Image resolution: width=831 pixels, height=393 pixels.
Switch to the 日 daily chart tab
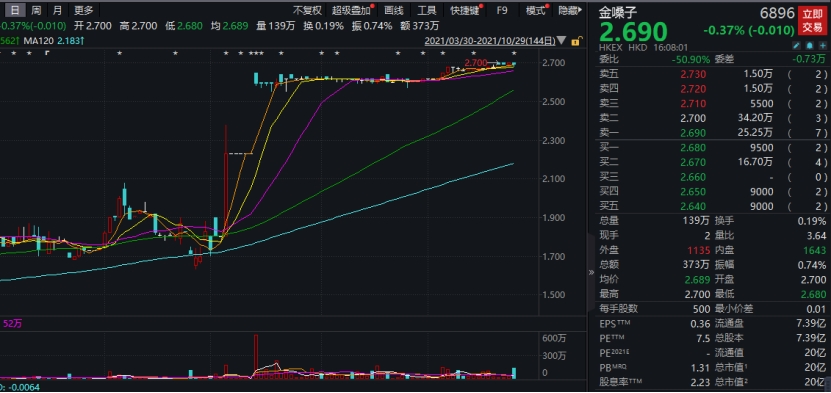(16, 10)
